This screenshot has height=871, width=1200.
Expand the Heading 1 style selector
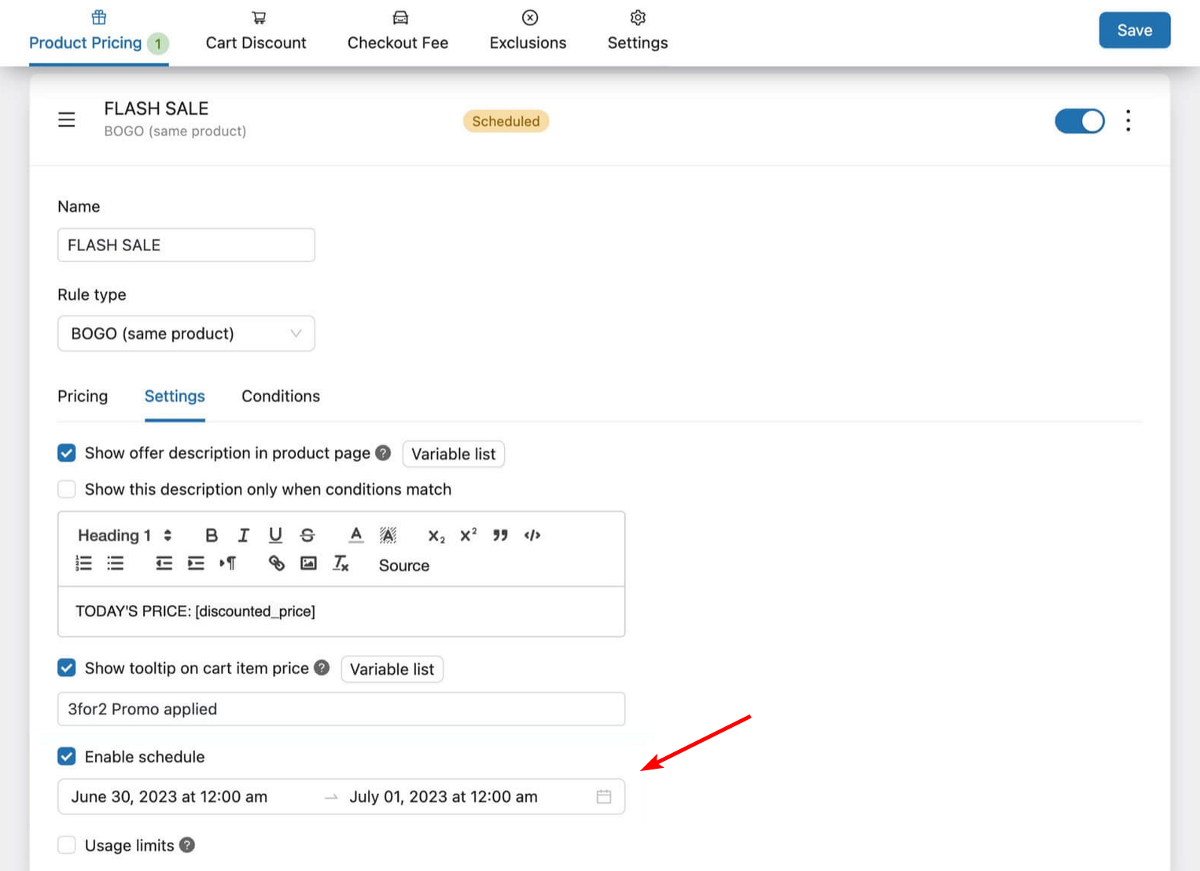coord(125,535)
